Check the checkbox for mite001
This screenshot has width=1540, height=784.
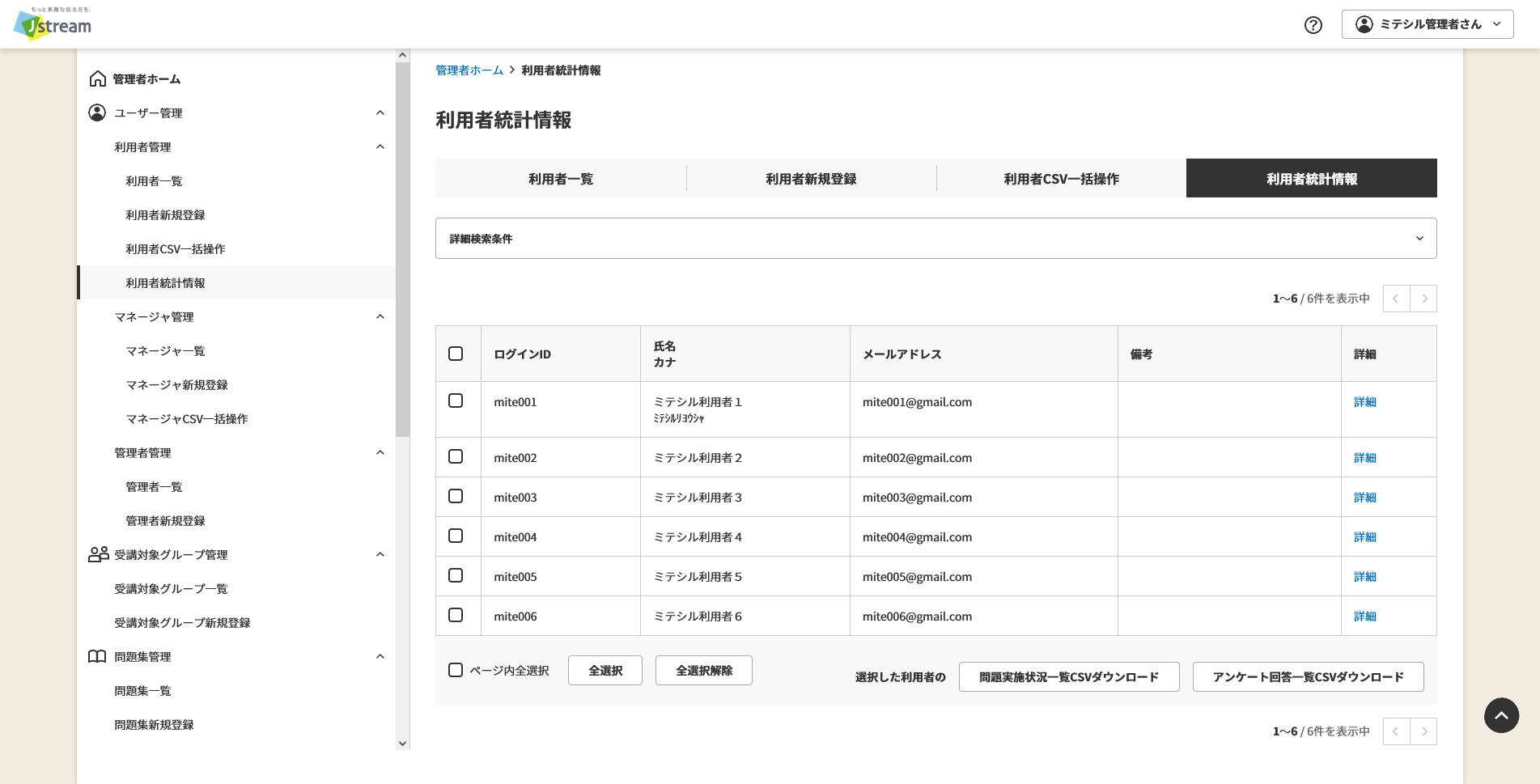click(456, 400)
